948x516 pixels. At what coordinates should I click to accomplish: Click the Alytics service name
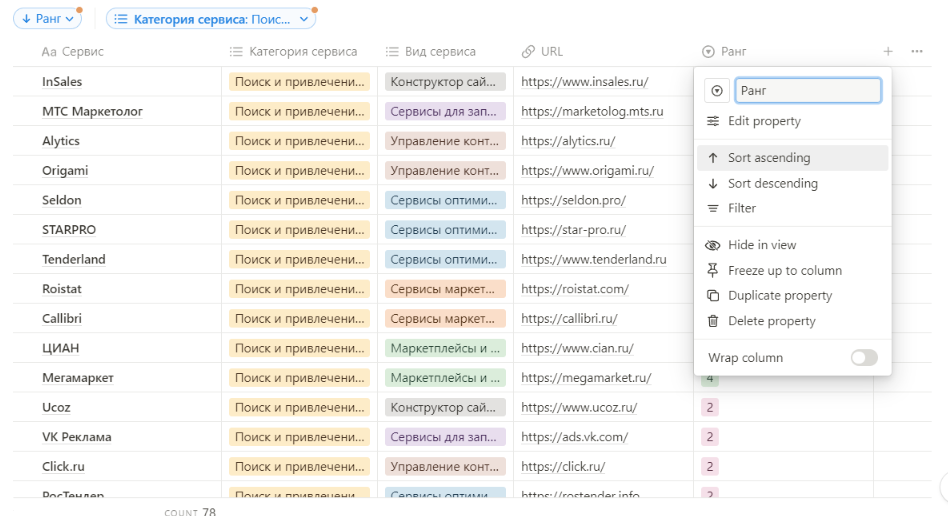coord(60,141)
